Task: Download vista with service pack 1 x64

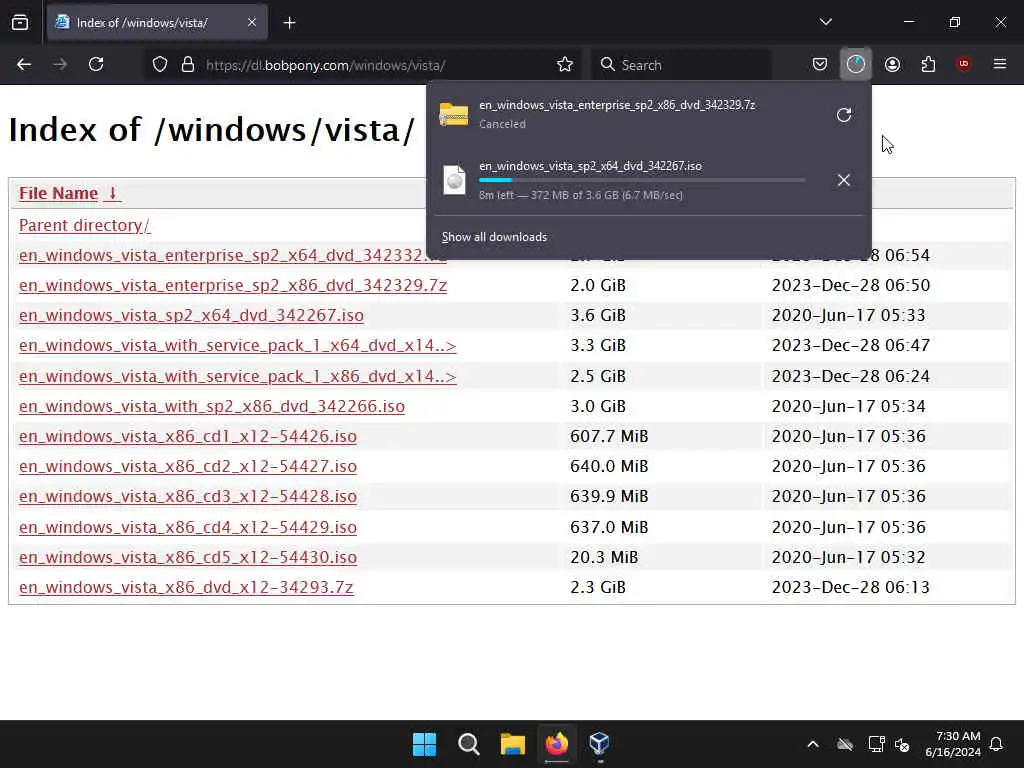Action: click(x=238, y=345)
